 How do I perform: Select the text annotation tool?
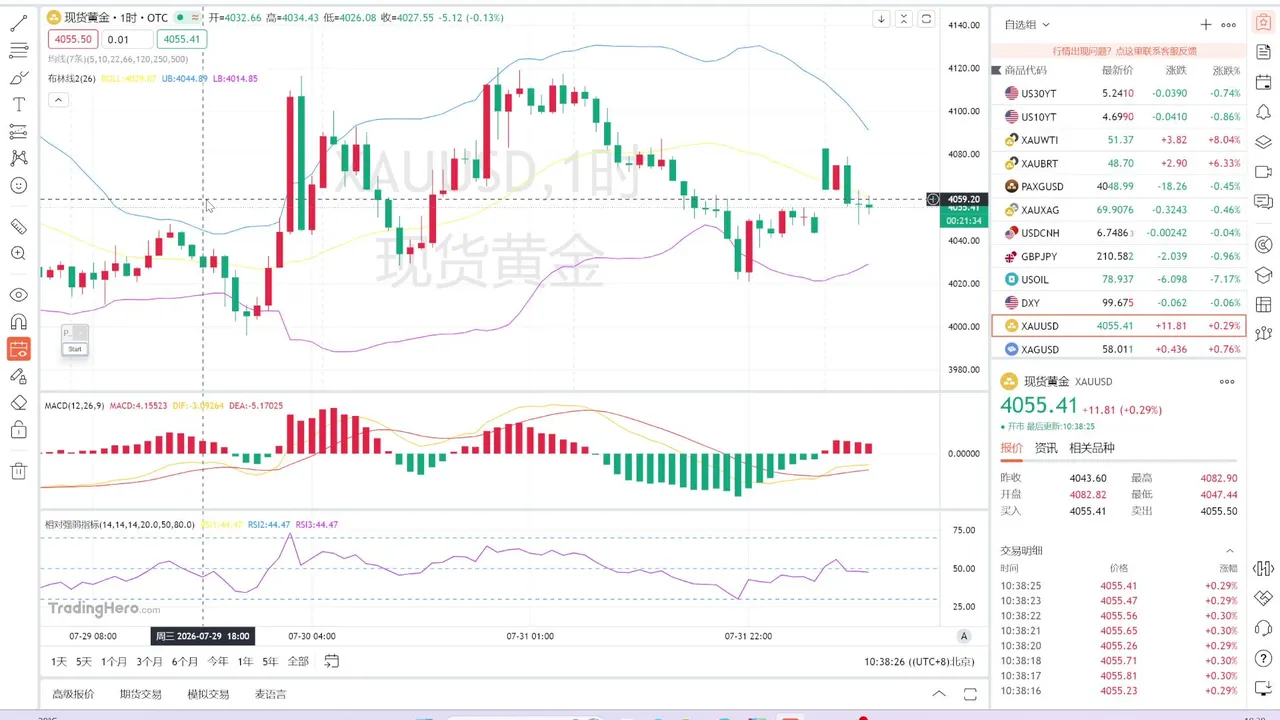click(x=18, y=104)
